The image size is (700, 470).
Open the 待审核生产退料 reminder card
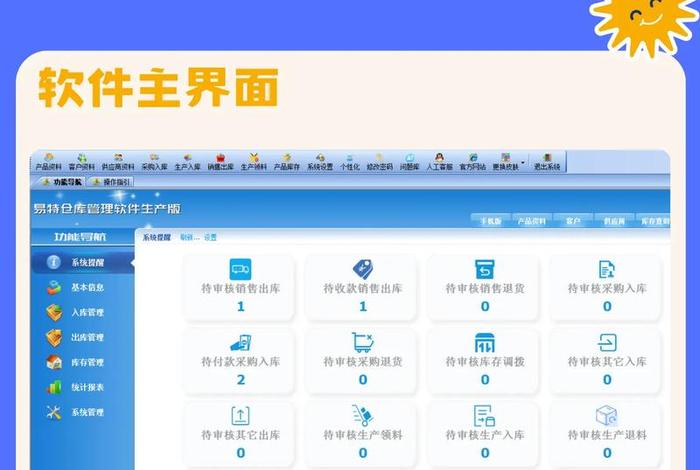pos(607,434)
